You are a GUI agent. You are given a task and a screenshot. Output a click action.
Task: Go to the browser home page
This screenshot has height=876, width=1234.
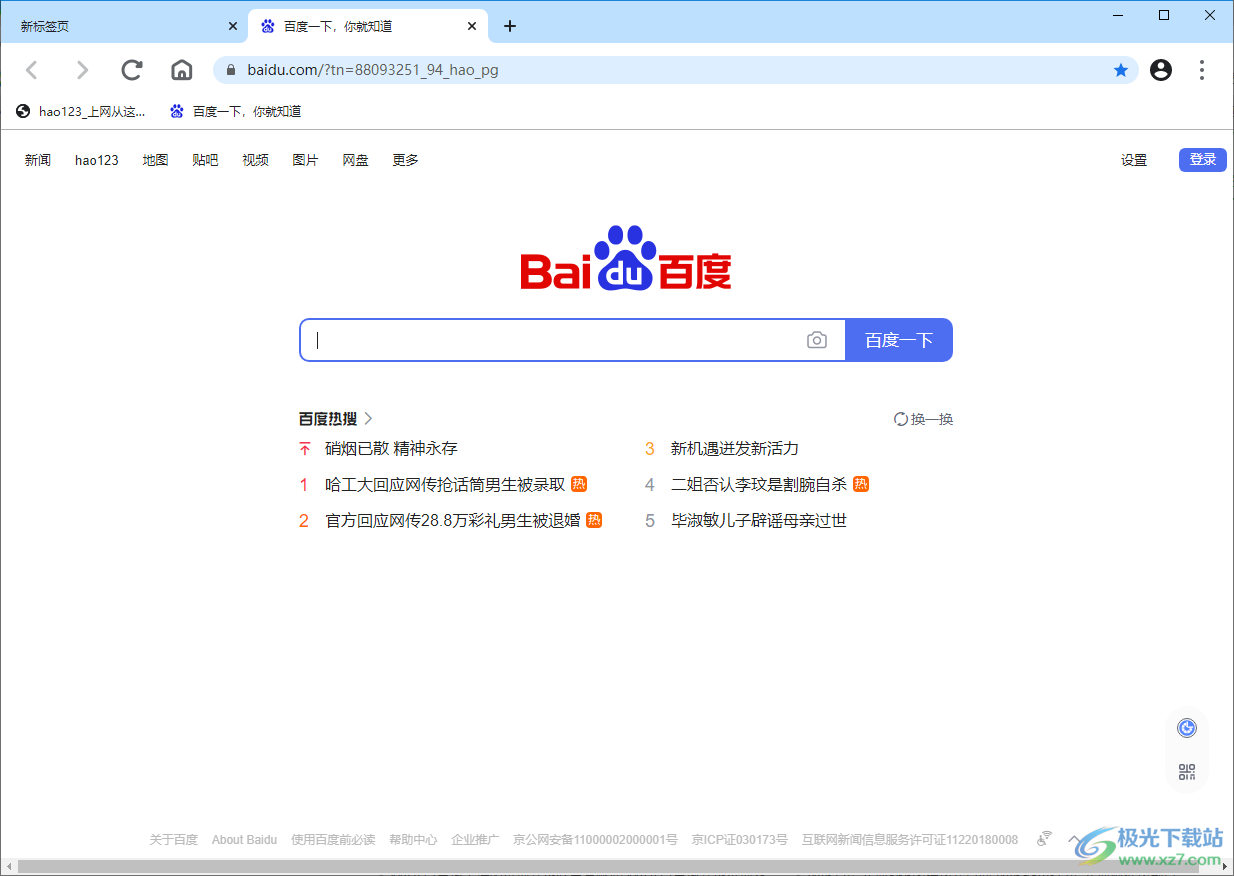pyautogui.click(x=181, y=70)
